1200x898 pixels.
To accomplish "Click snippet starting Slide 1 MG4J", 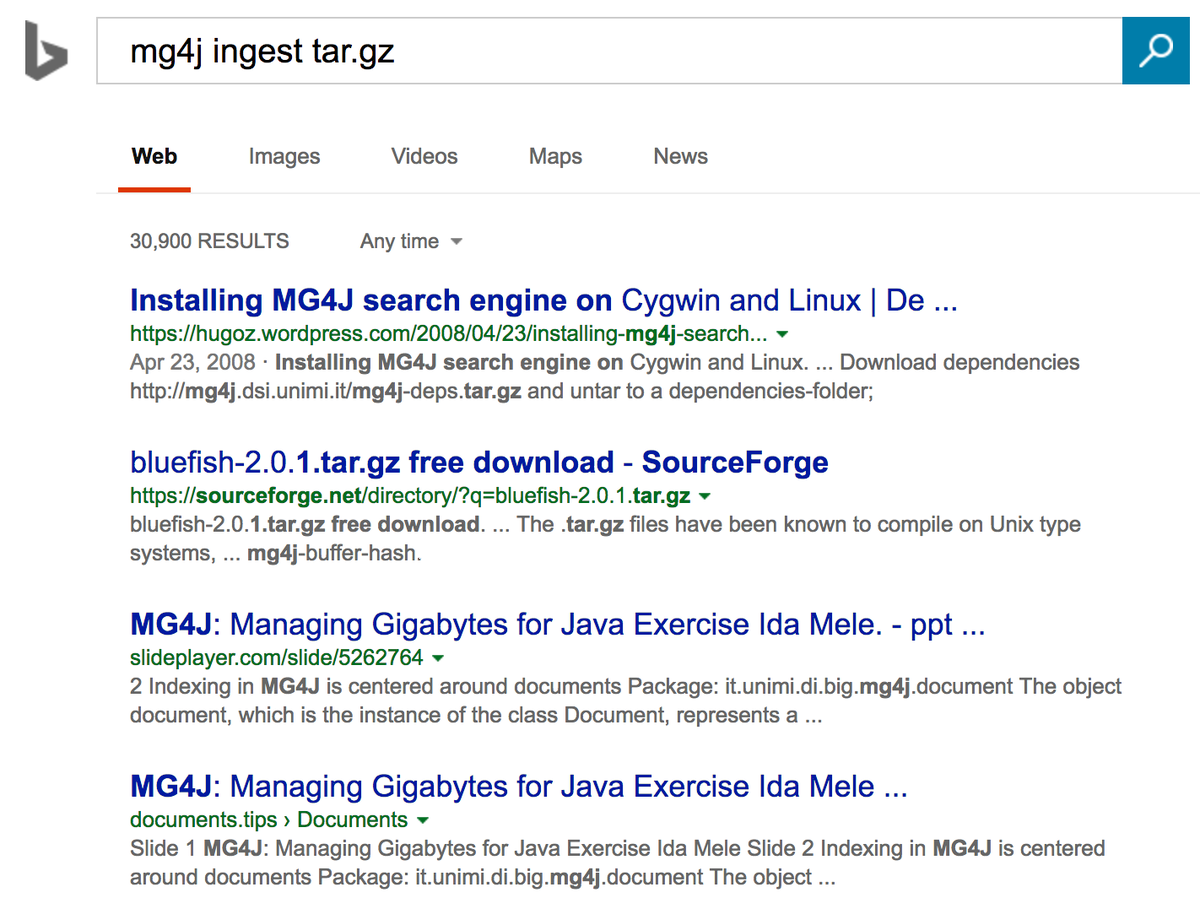I will (x=617, y=863).
